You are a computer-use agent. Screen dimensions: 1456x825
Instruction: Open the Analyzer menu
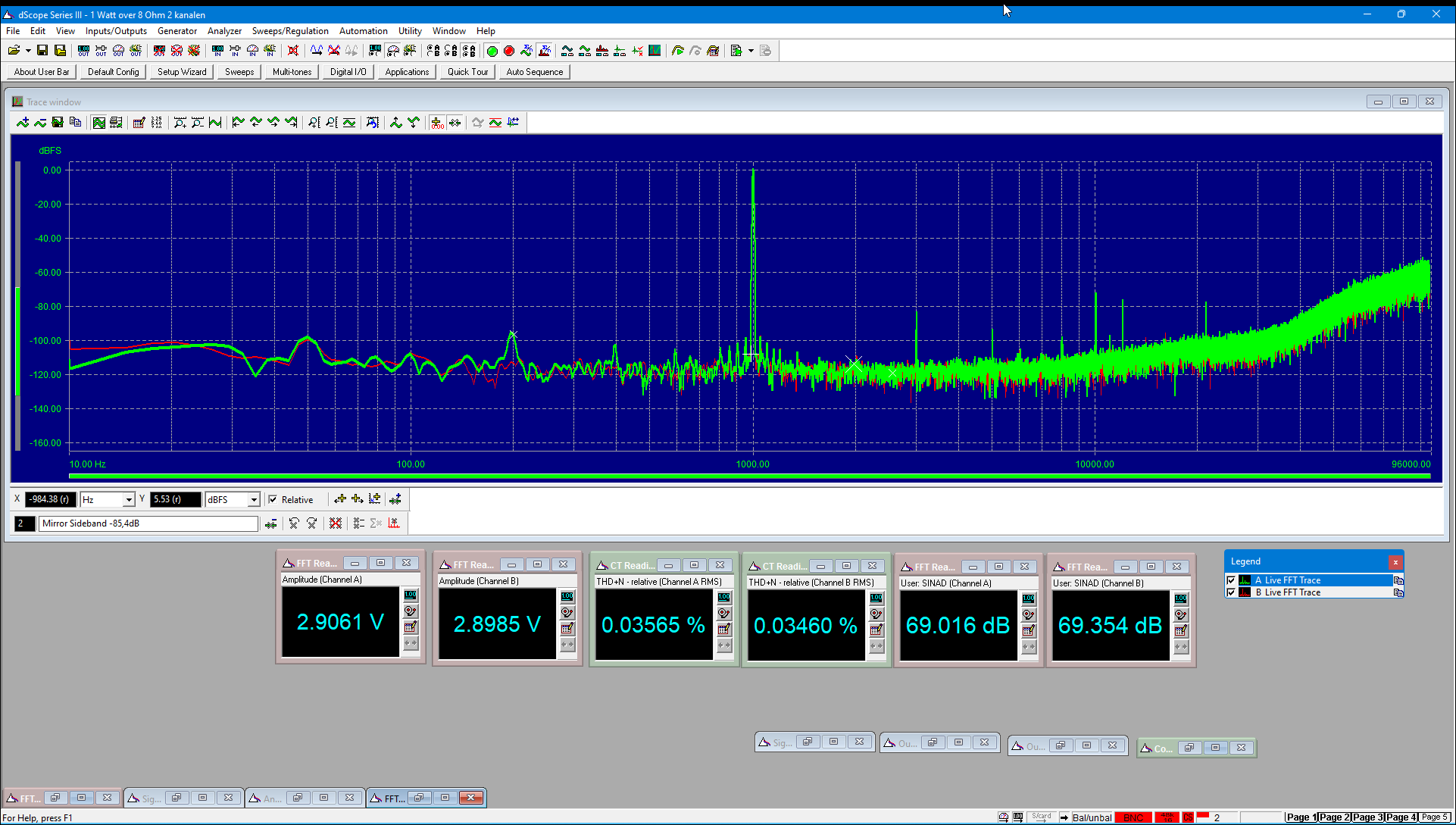224,31
